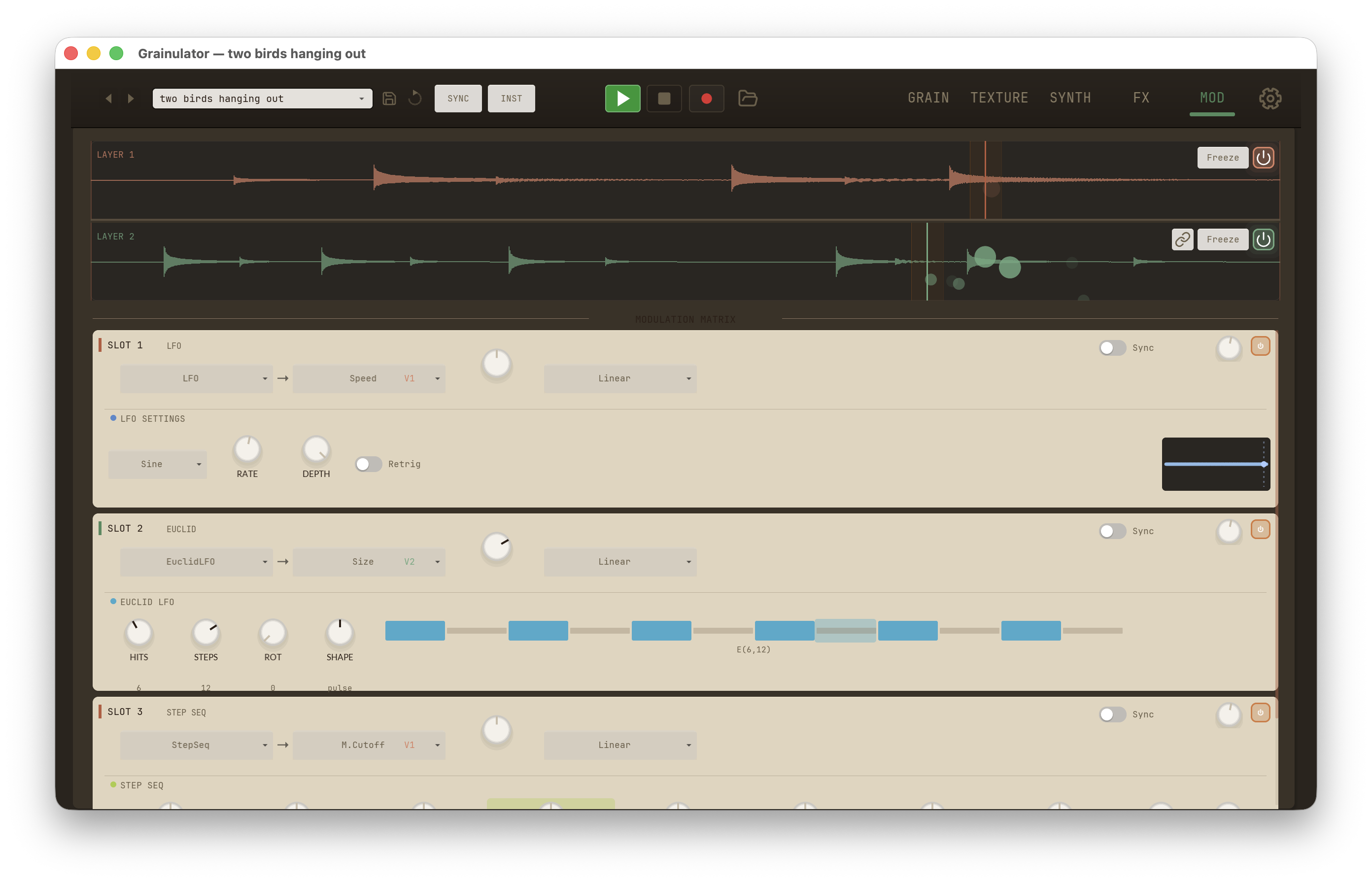Toggle Layer 1 power button
This screenshot has width=1372, height=883.
pos(1263,158)
